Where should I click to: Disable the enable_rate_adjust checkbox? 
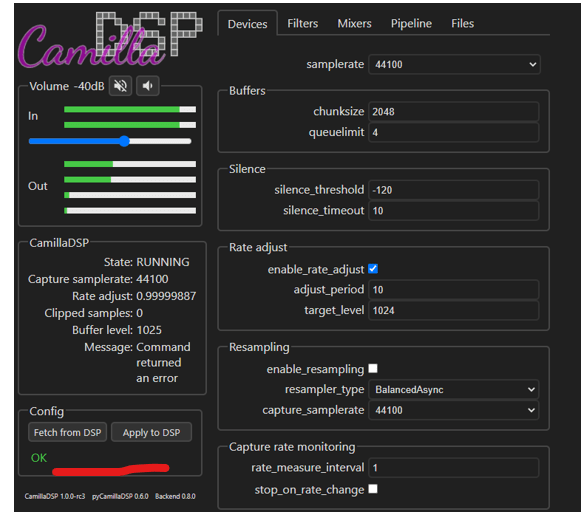[373, 269]
